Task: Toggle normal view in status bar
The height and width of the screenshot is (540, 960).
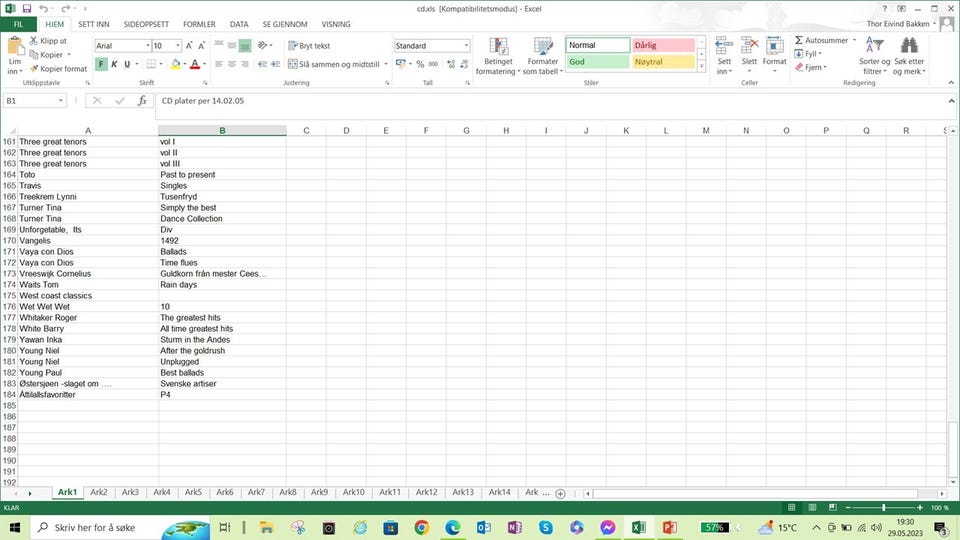Action: point(791,508)
